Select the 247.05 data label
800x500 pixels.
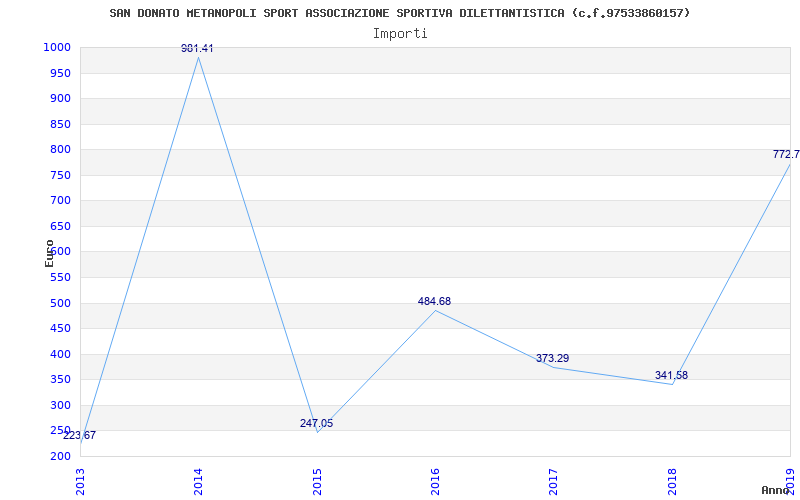pyautogui.click(x=316, y=423)
